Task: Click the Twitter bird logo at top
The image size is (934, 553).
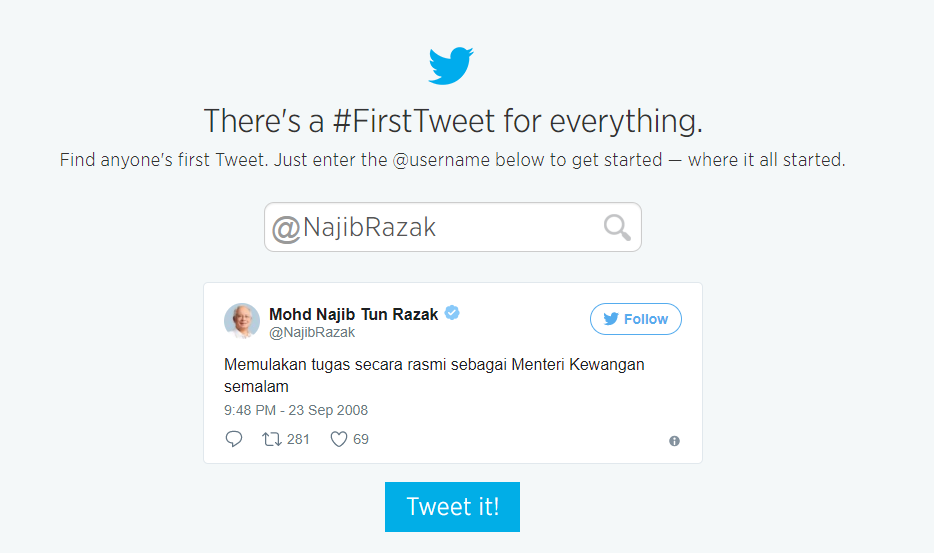Action: (451, 65)
